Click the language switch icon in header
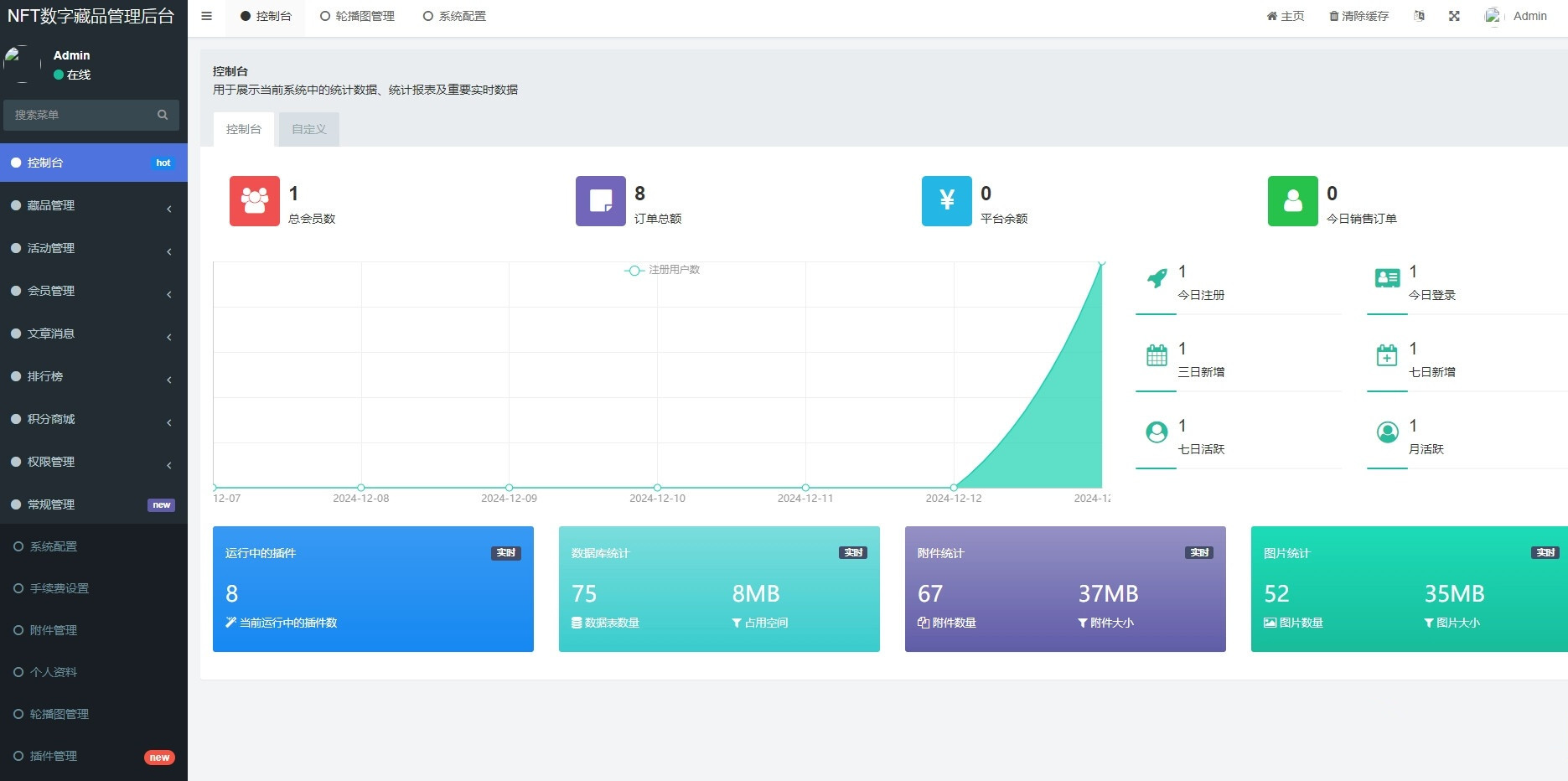Viewport: 1568px width, 781px height. coord(1419,16)
